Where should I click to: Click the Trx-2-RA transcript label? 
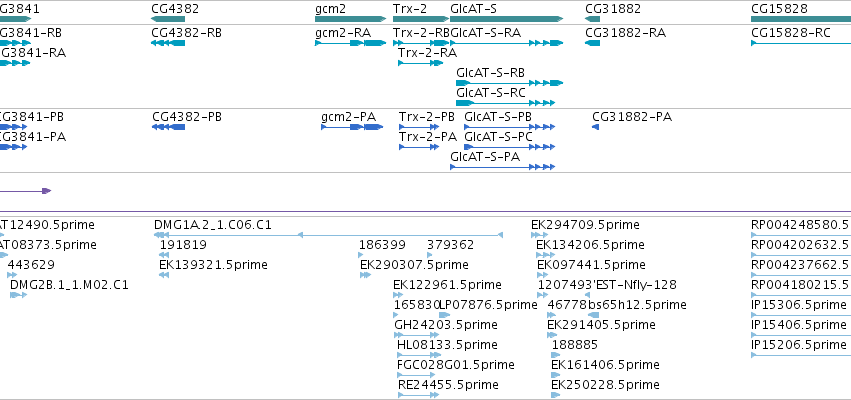coord(427,53)
